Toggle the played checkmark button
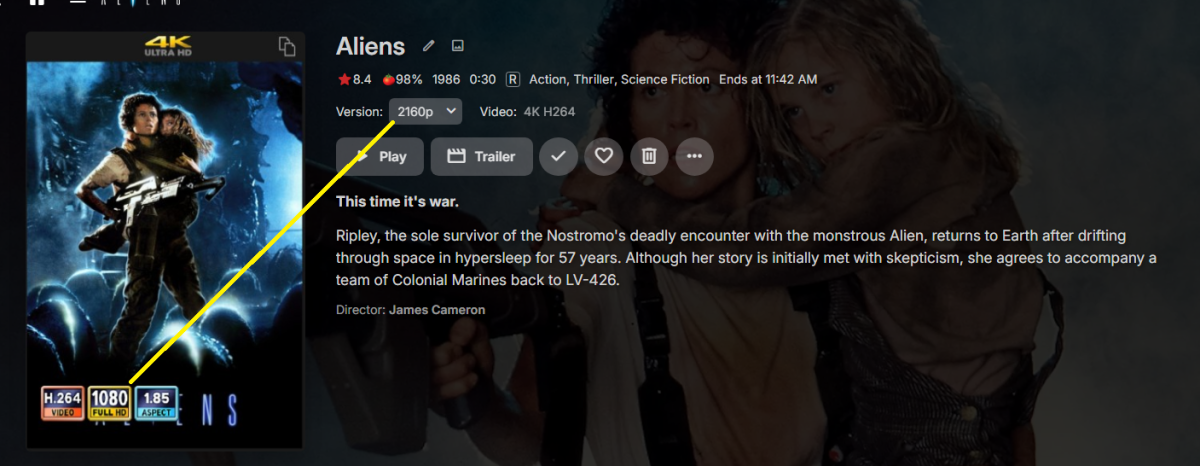 tap(558, 156)
